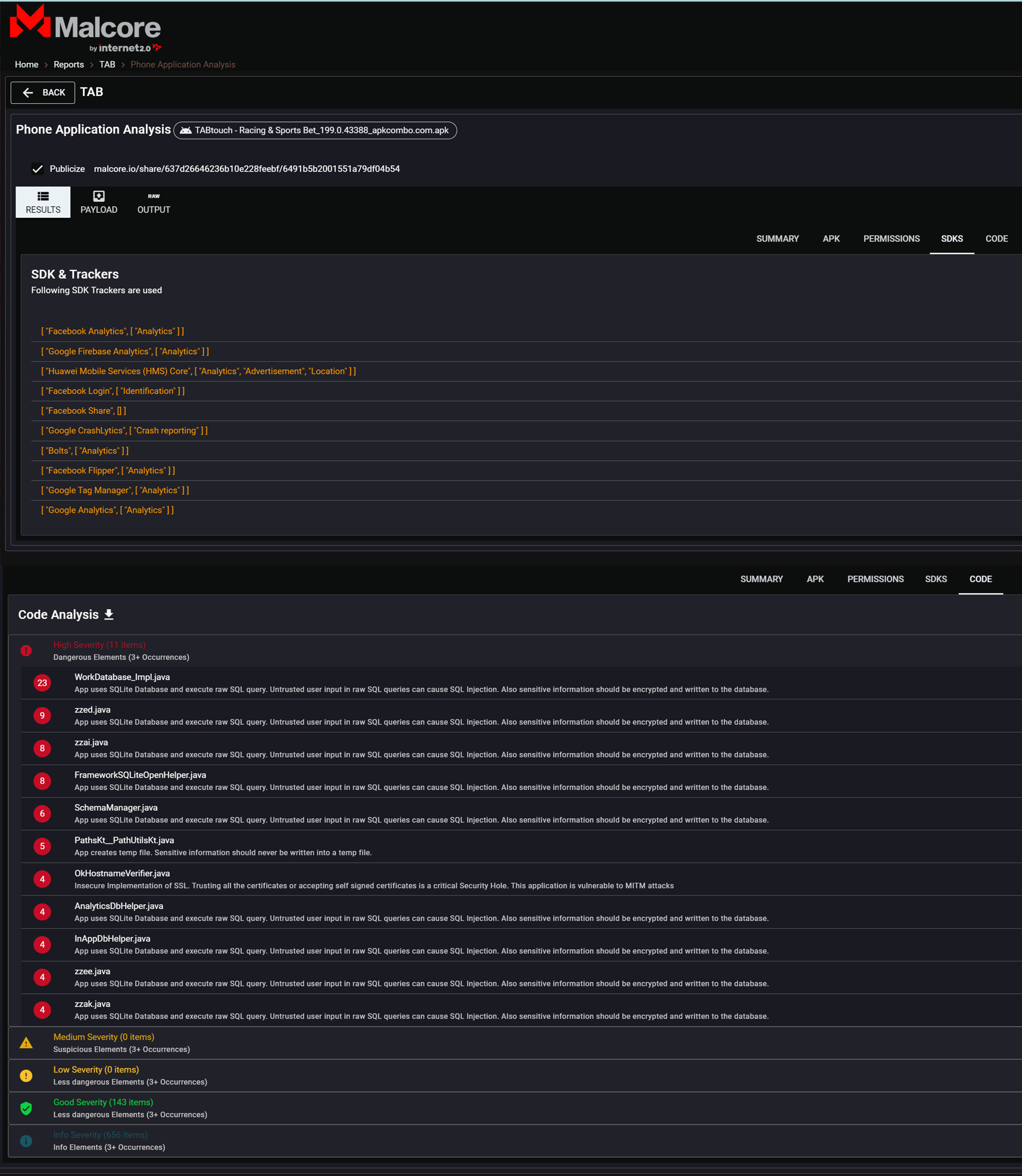Click the 8 badge for FrameworkSQLiteOpenHelper.java
The image size is (1022, 1176).
tap(42, 781)
